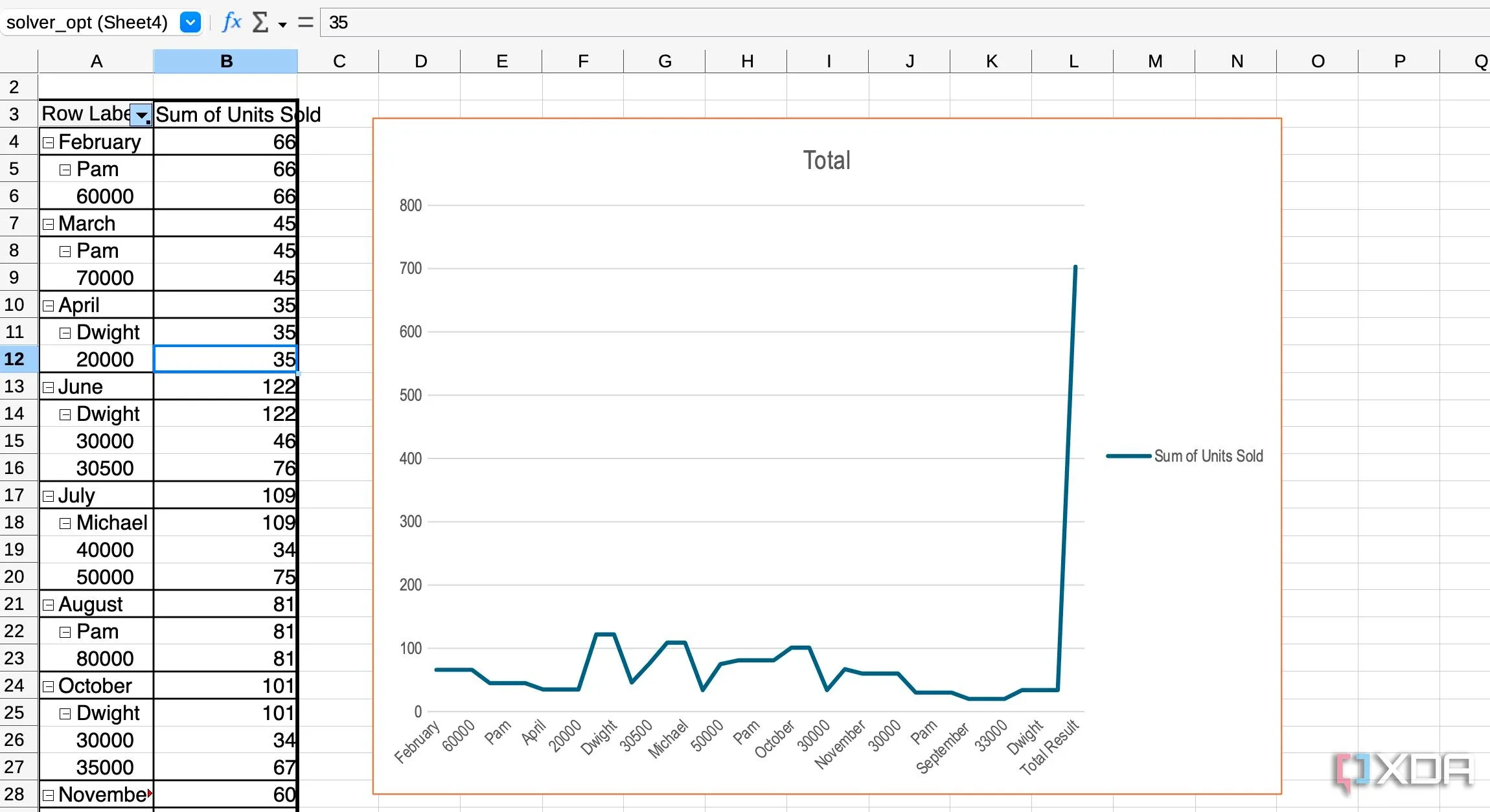Select column C header

(339, 62)
